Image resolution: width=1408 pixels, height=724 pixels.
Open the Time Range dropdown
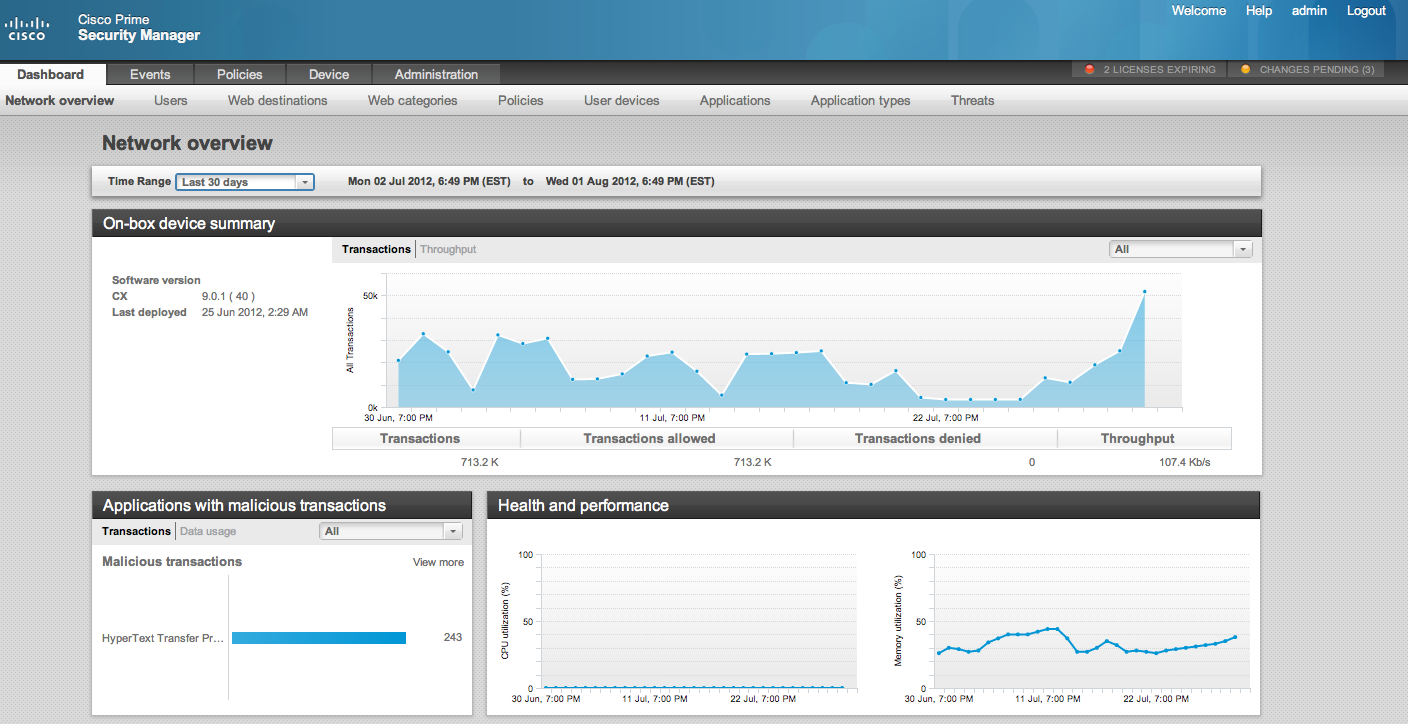click(x=245, y=182)
